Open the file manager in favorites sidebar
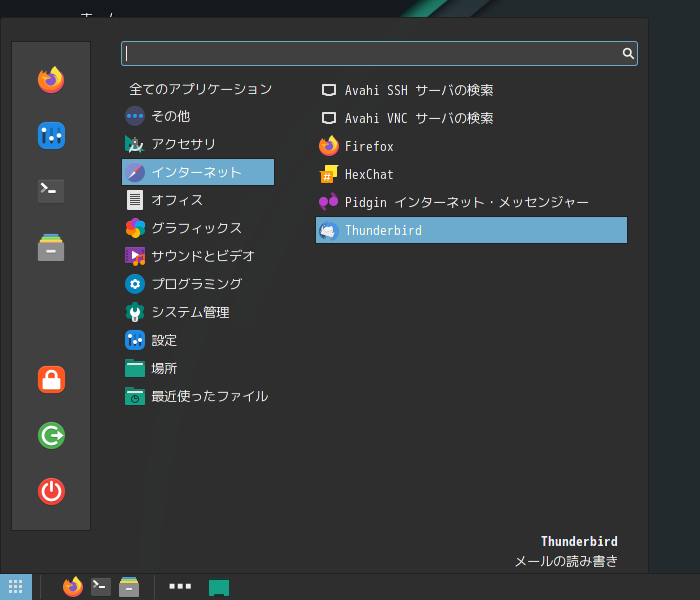The width and height of the screenshot is (700, 600). point(51,247)
